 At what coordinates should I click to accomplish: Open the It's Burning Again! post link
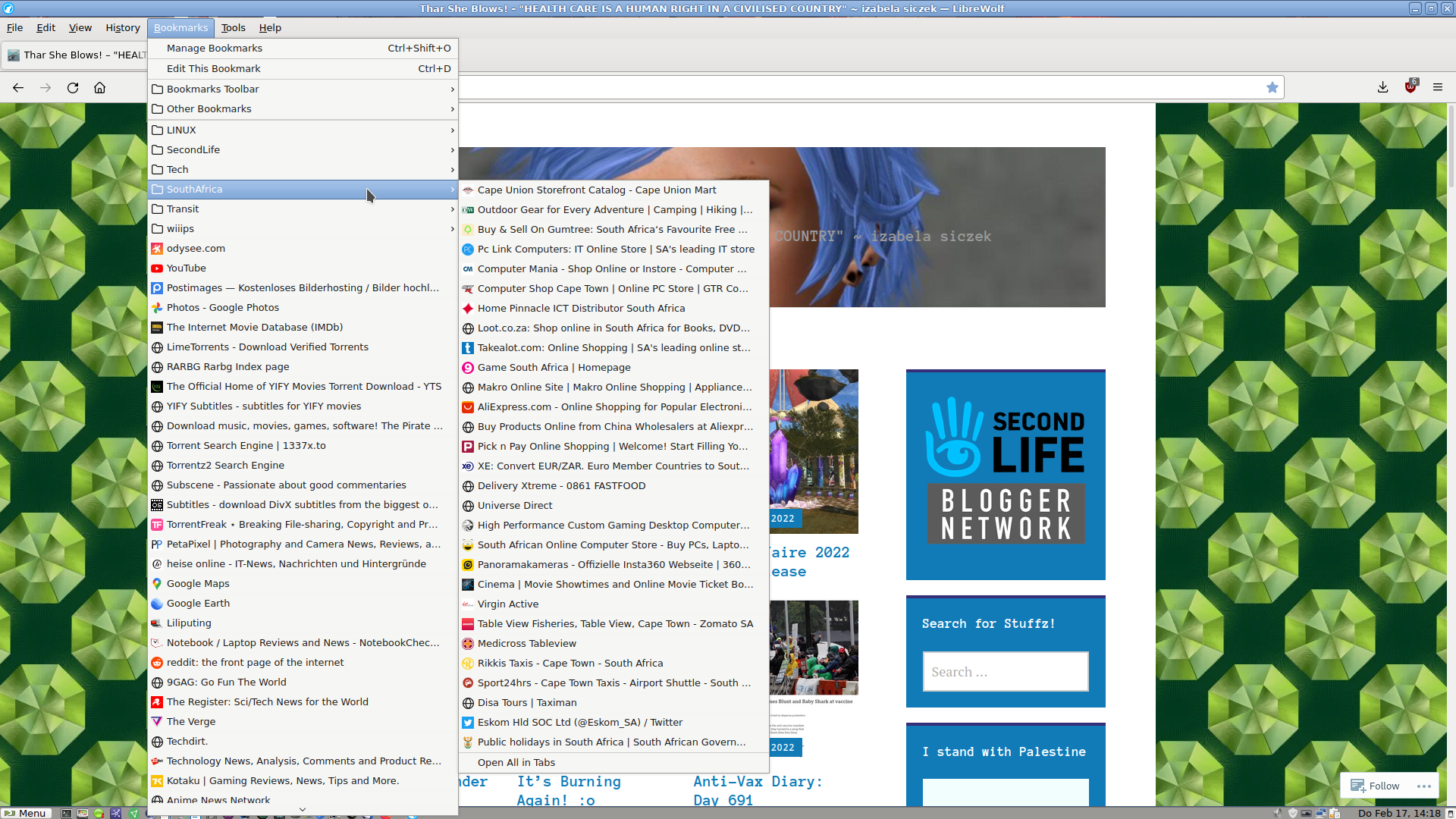[x=569, y=790]
